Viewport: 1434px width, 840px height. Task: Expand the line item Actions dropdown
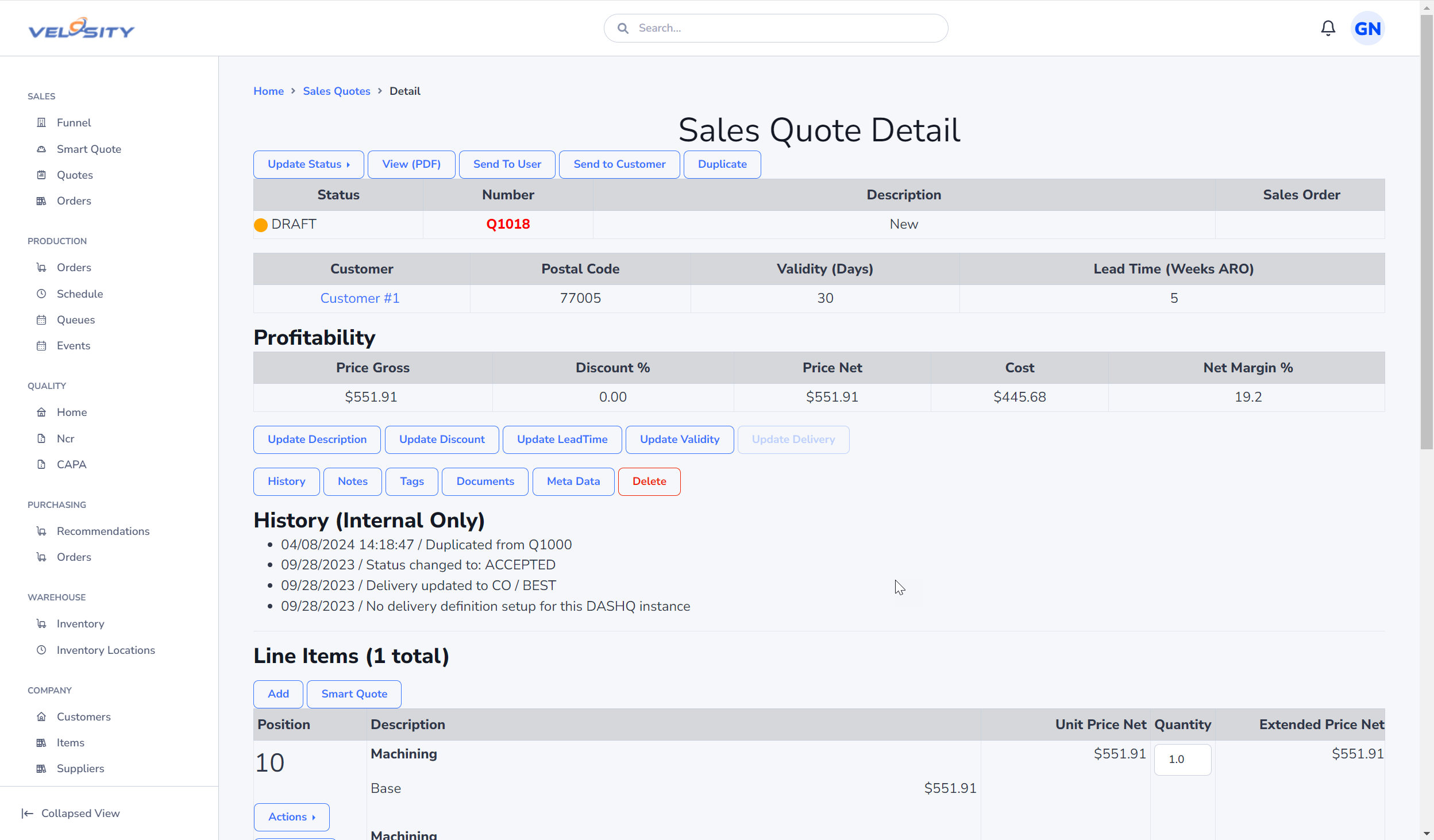click(x=291, y=816)
